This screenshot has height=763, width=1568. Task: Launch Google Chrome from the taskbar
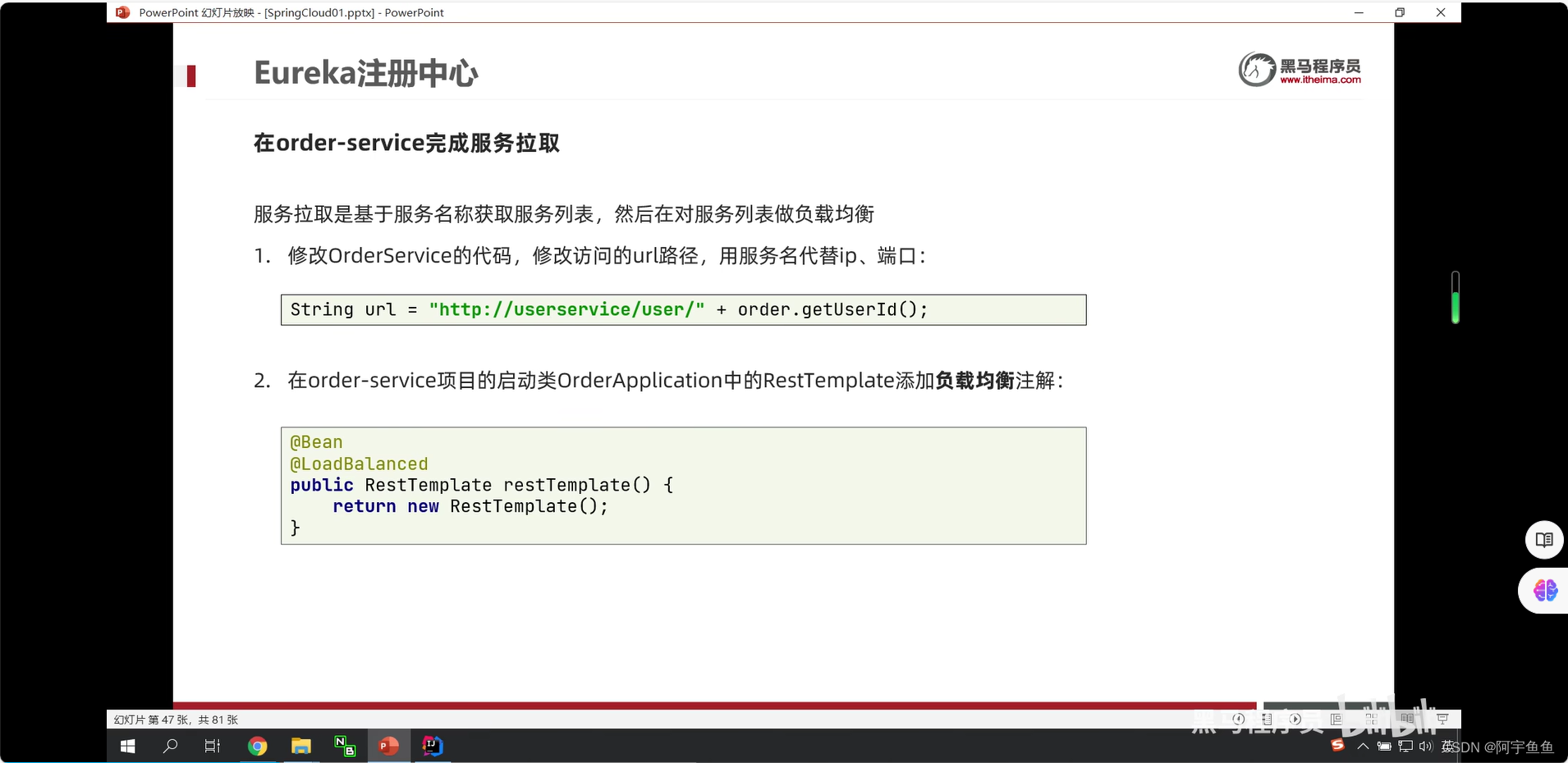coord(258,746)
